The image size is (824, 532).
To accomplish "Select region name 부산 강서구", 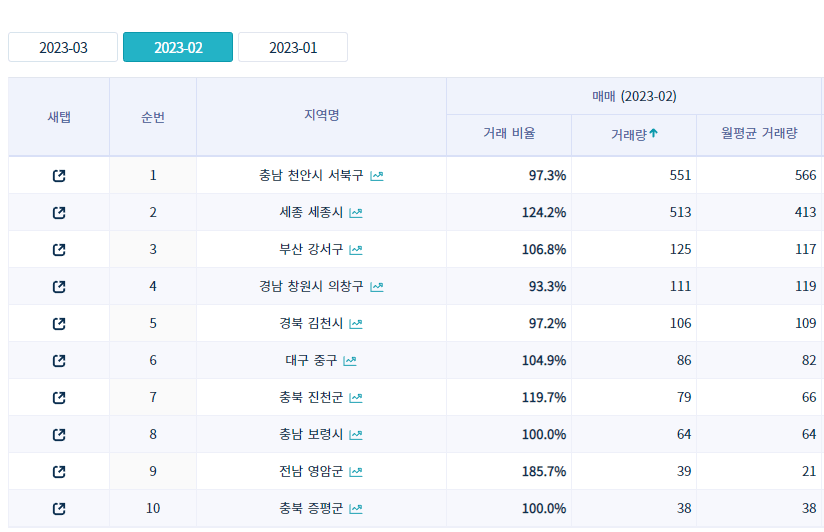I will [311, 249].
